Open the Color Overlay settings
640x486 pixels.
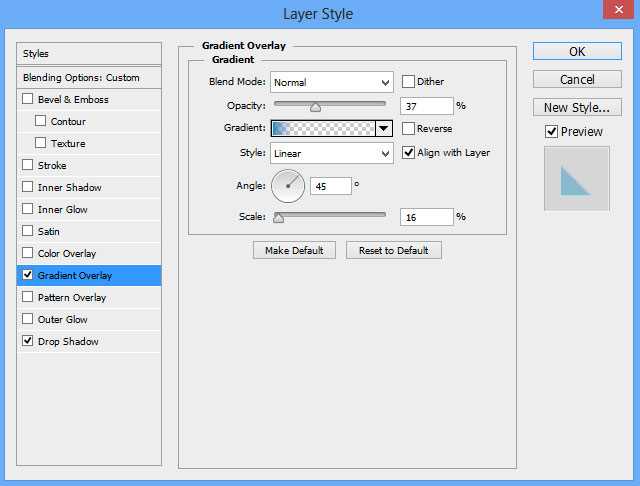tap(67, 254)
